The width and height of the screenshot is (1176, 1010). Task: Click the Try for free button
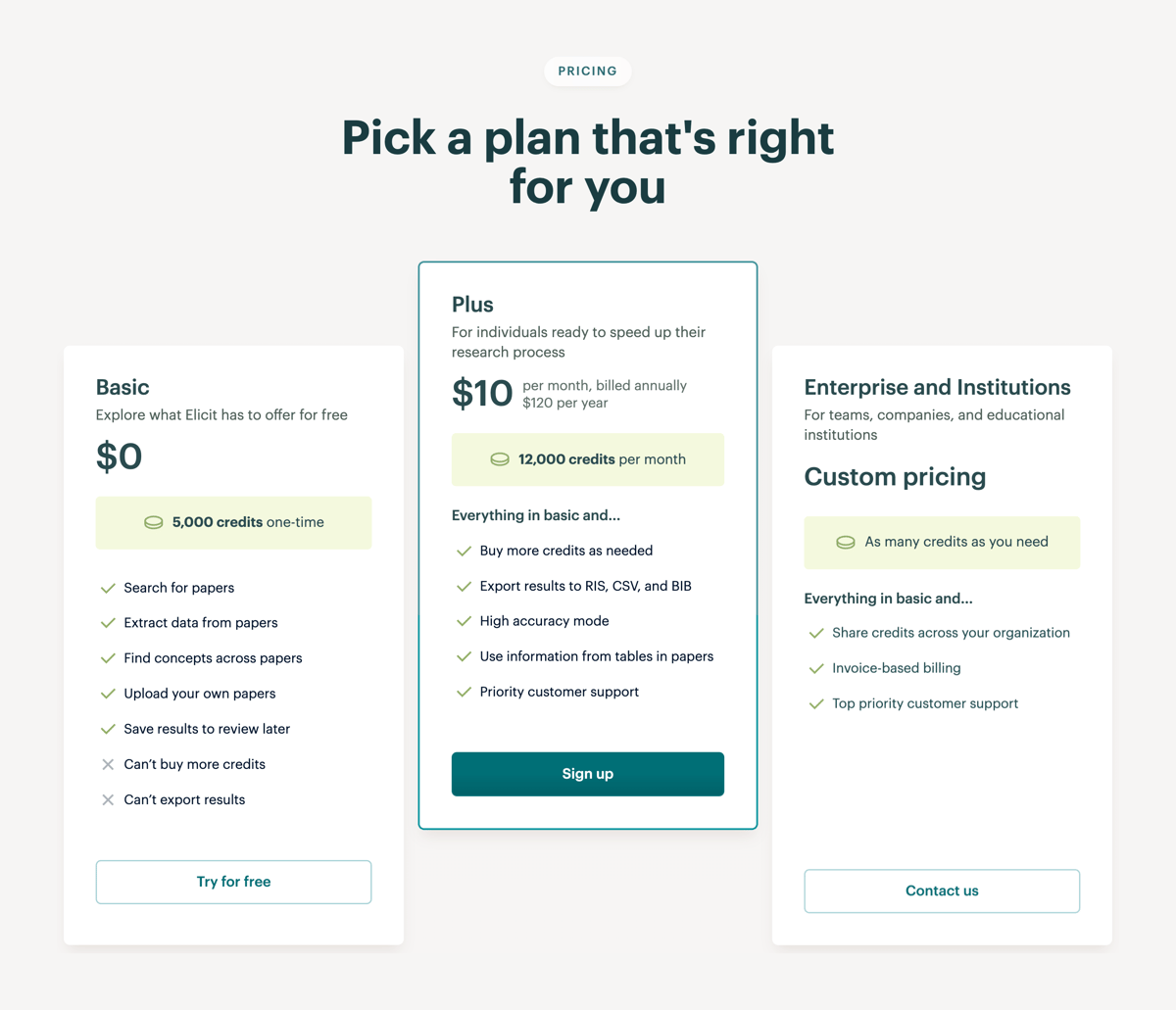click(x=233, y=882)
